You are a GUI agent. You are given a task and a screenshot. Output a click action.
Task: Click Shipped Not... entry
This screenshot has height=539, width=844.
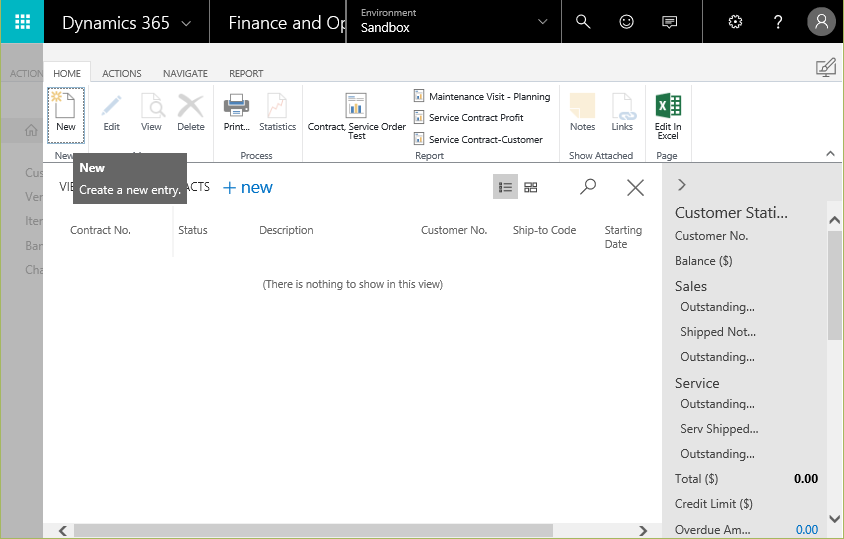point(718,332)
